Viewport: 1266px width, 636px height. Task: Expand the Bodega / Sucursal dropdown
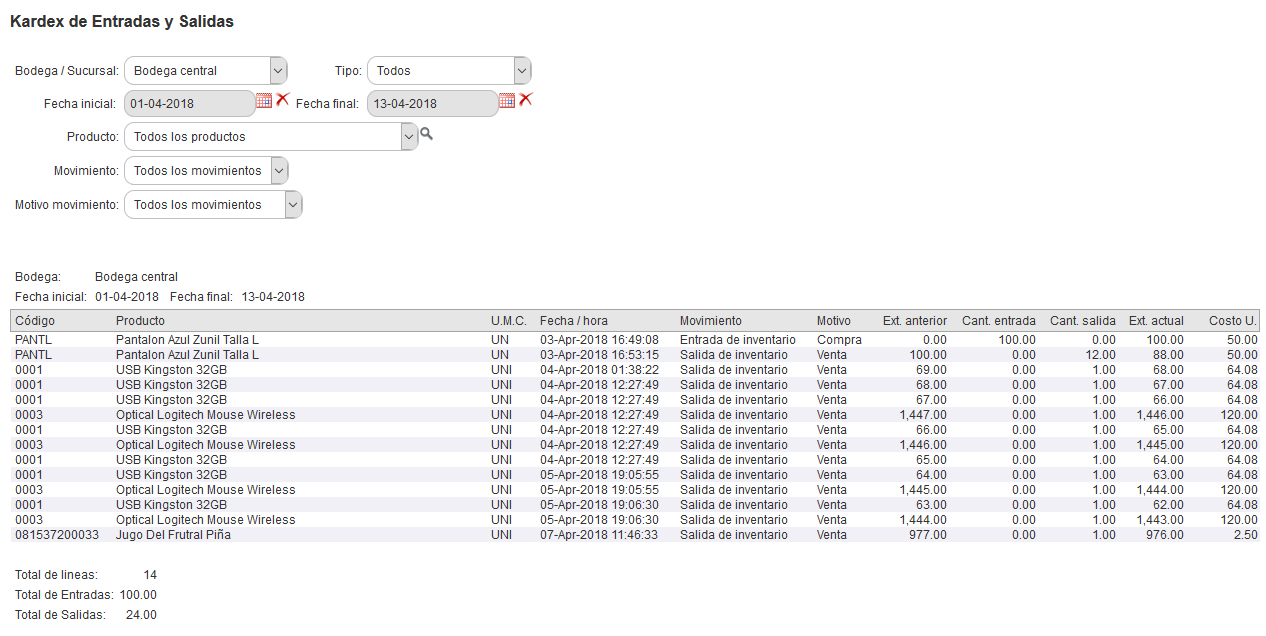pyautogui.click(x=278, y=71)
